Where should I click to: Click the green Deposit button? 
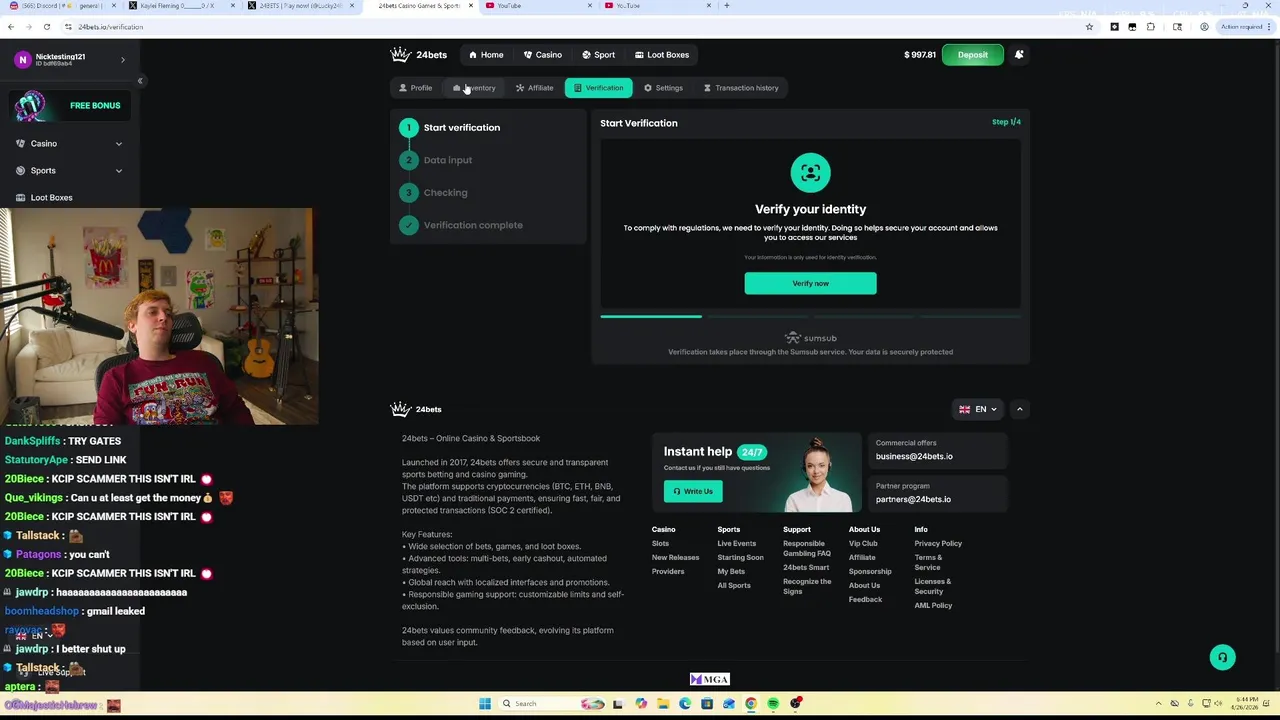(972, 55)
